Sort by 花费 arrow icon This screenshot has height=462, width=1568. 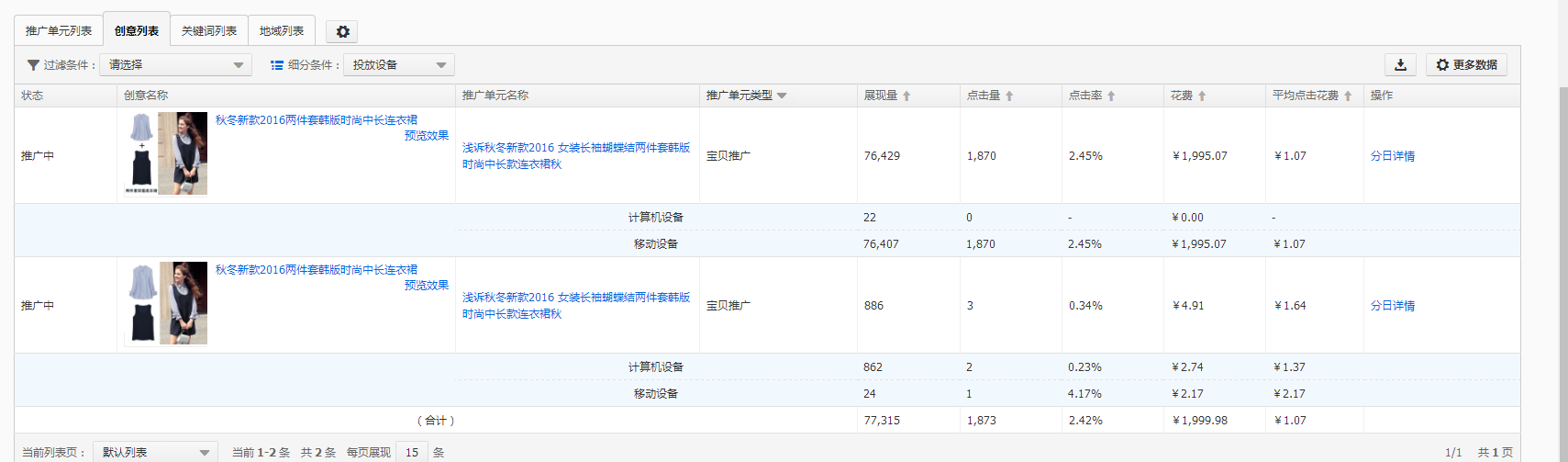1202,96
